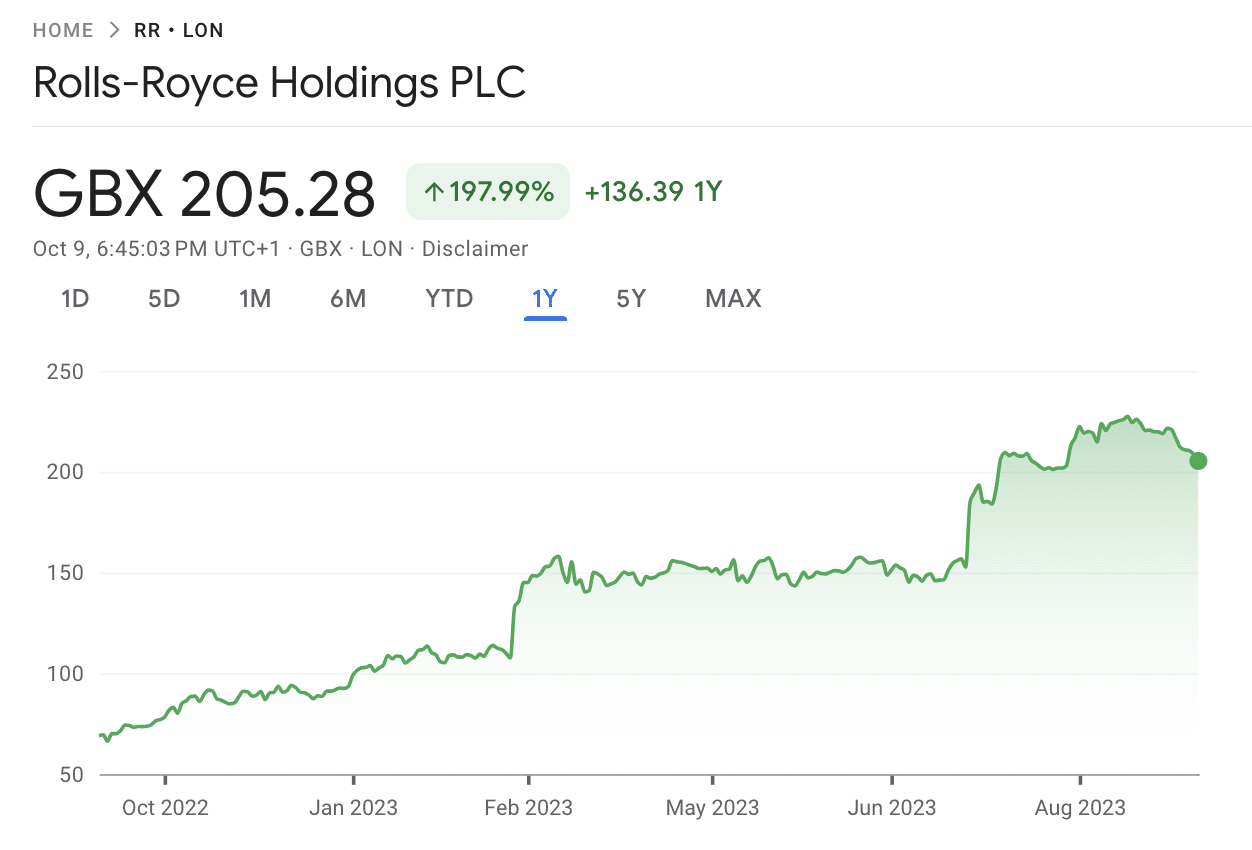Click the breadcrumb chevron separator
The height and width of the screenshot is (850, 1252).
114,30
